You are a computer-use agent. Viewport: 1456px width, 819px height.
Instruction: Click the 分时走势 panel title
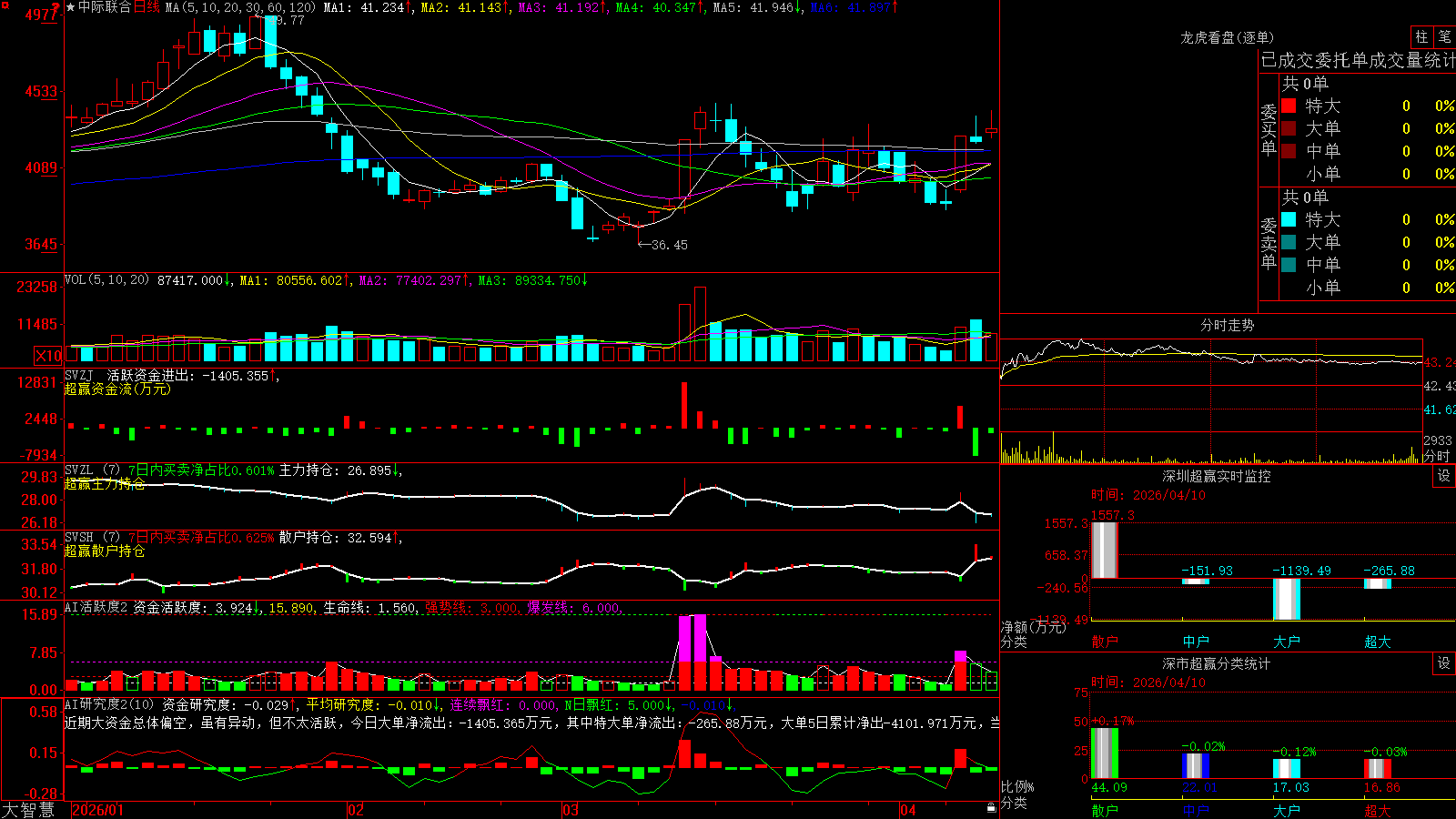click(1228, 325)
